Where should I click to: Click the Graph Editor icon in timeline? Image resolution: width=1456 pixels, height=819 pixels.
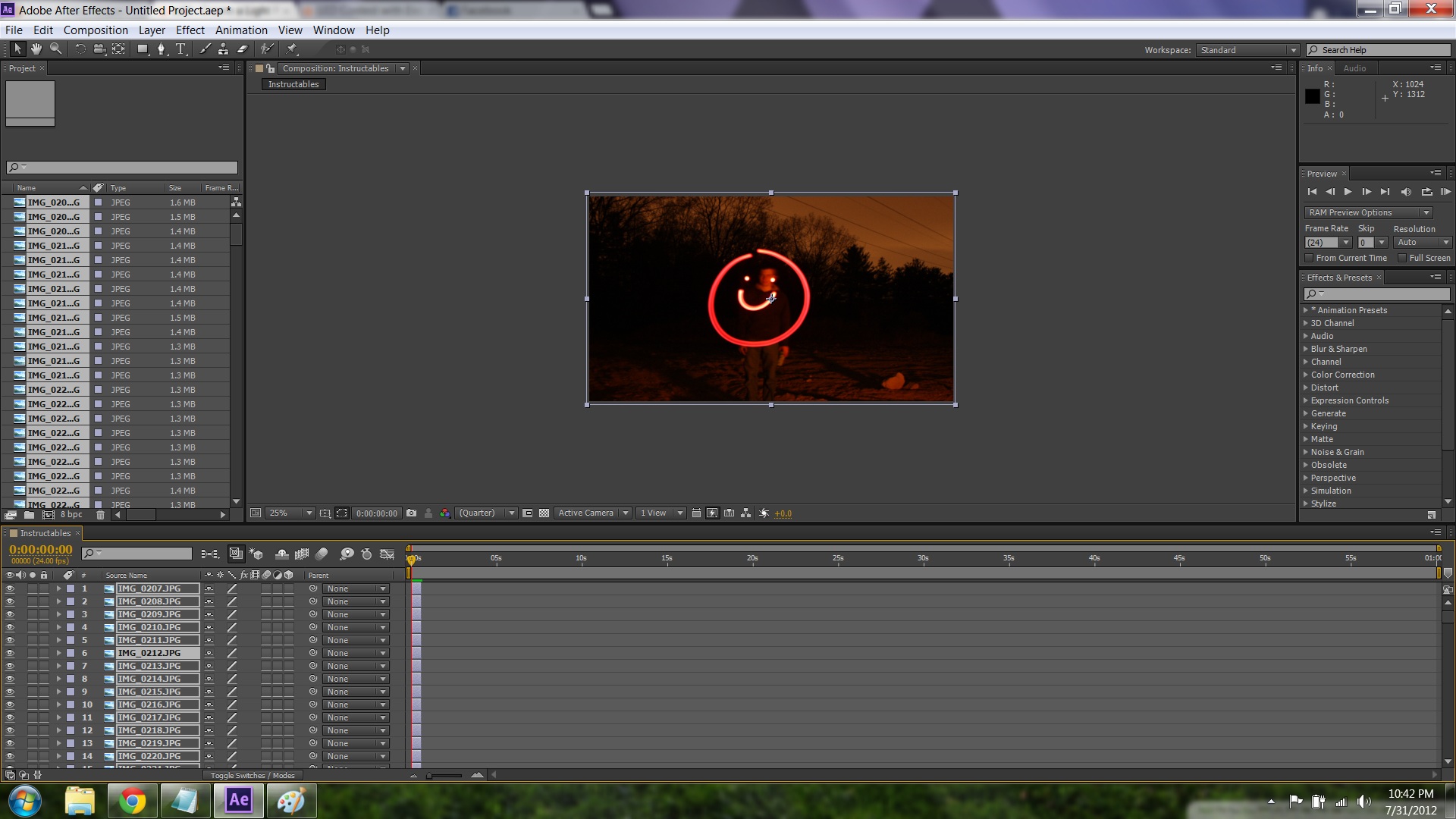point(387,554)
